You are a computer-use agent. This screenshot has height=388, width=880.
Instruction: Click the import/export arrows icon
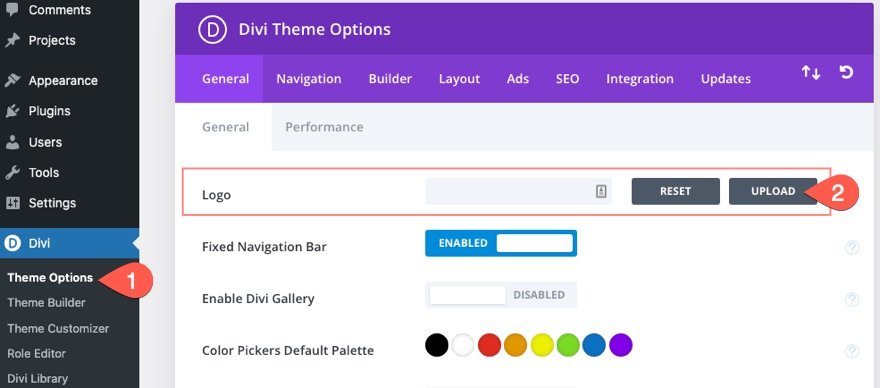[810, 72]
